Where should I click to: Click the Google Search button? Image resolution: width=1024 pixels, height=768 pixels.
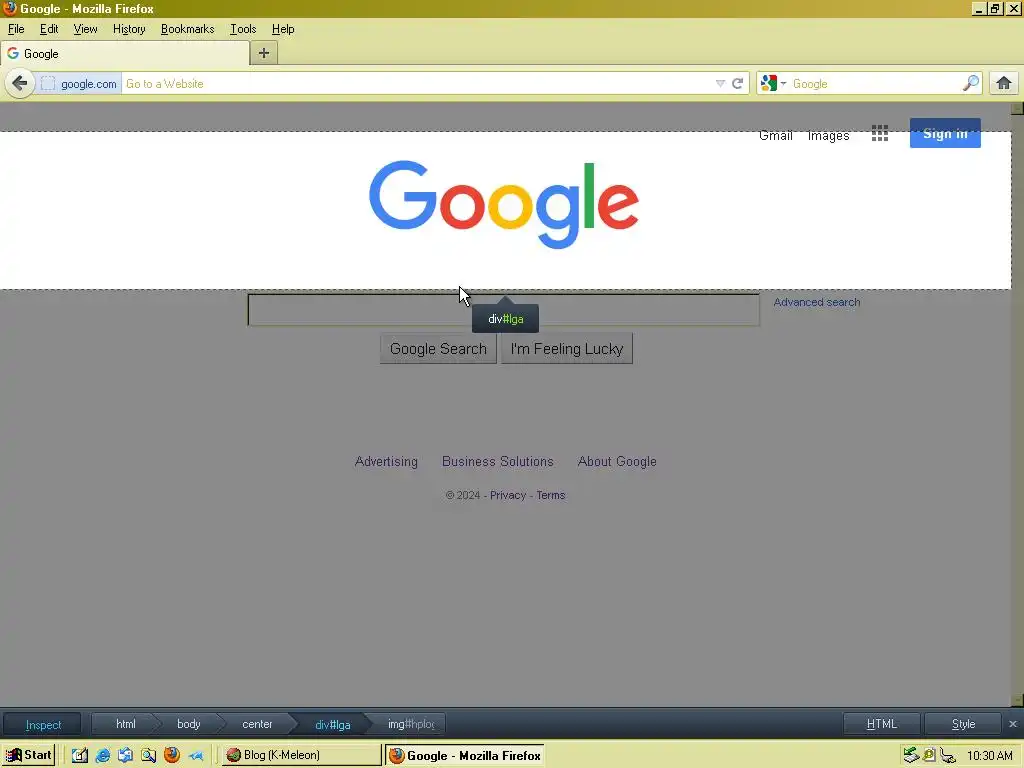tap(438, 349)
